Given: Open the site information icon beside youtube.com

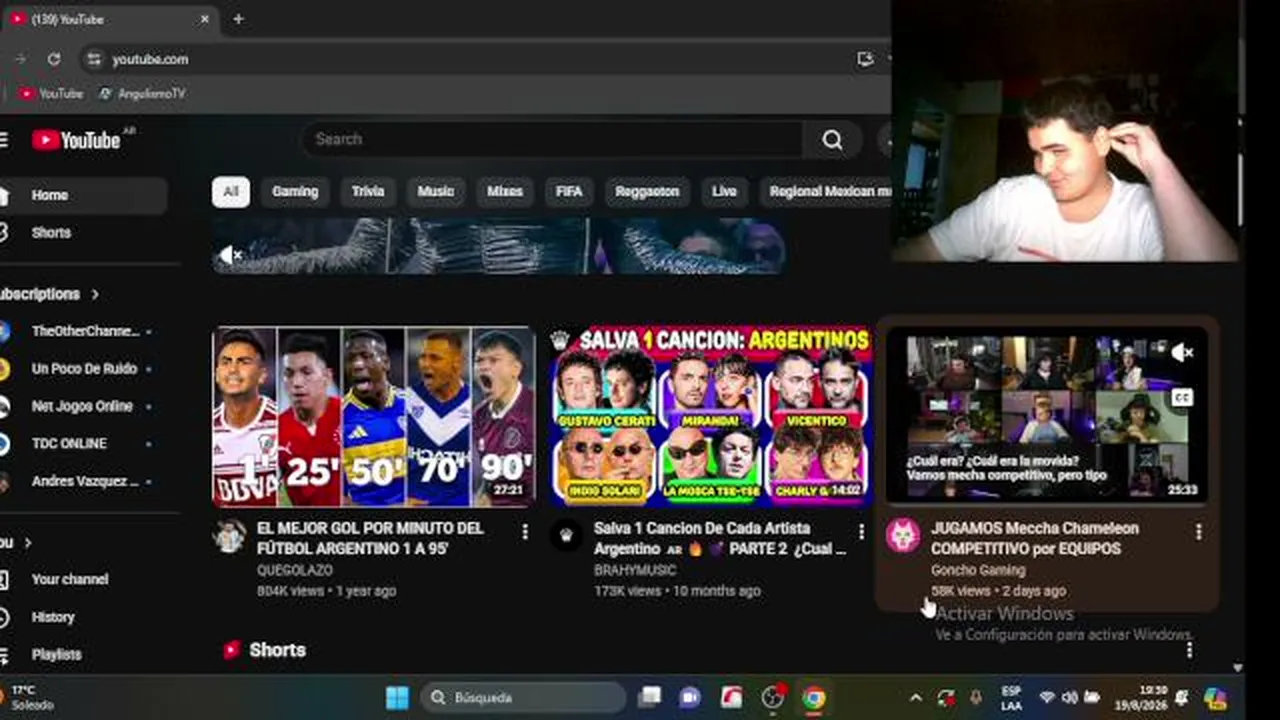Looking at the screenshot, I should [x=94, y=59].
